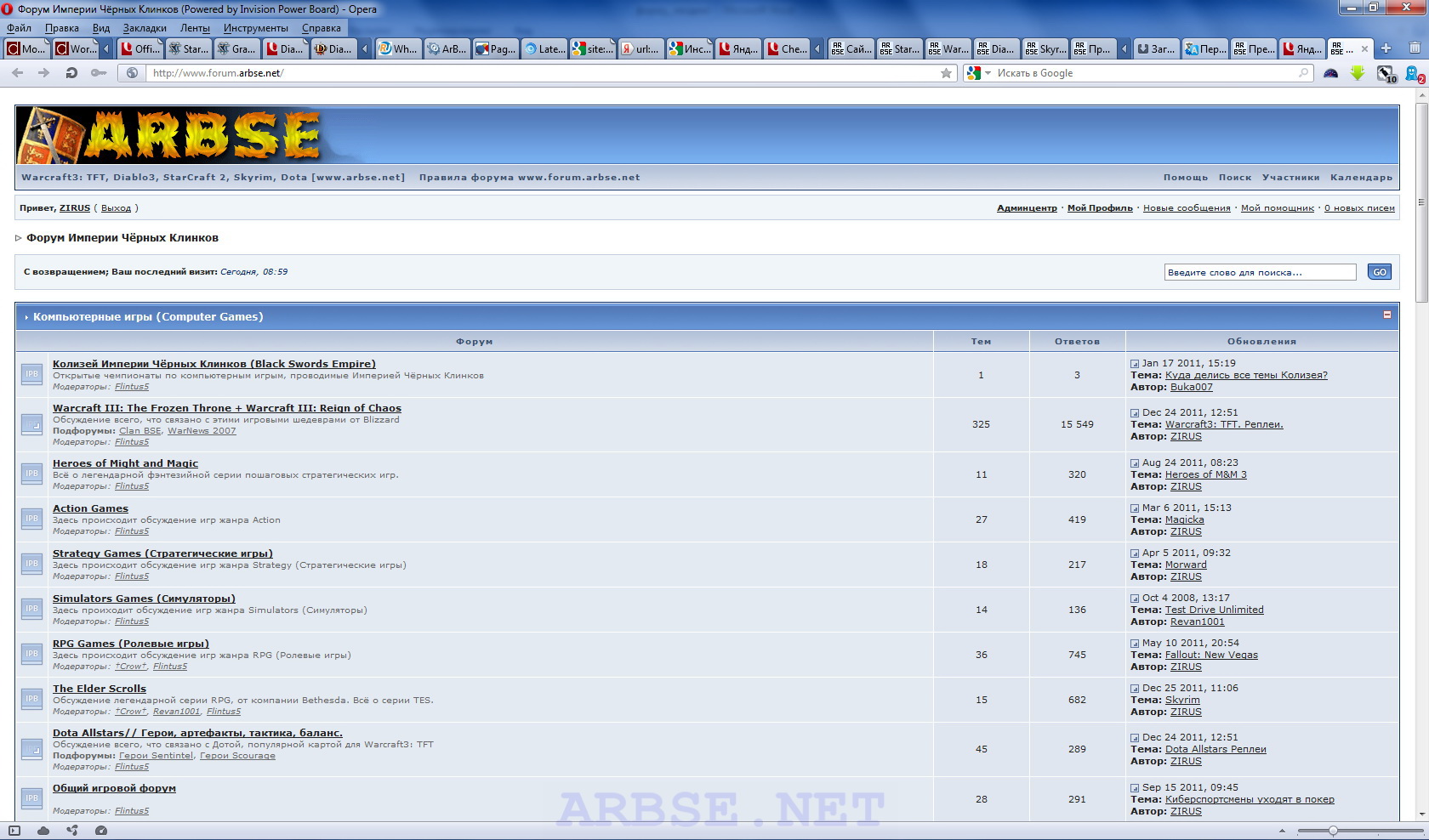The width and height of the screenshot is (1429, 840).
Task: Click forum status icon beside The Elder Scrolls
Action: (31, 699)
